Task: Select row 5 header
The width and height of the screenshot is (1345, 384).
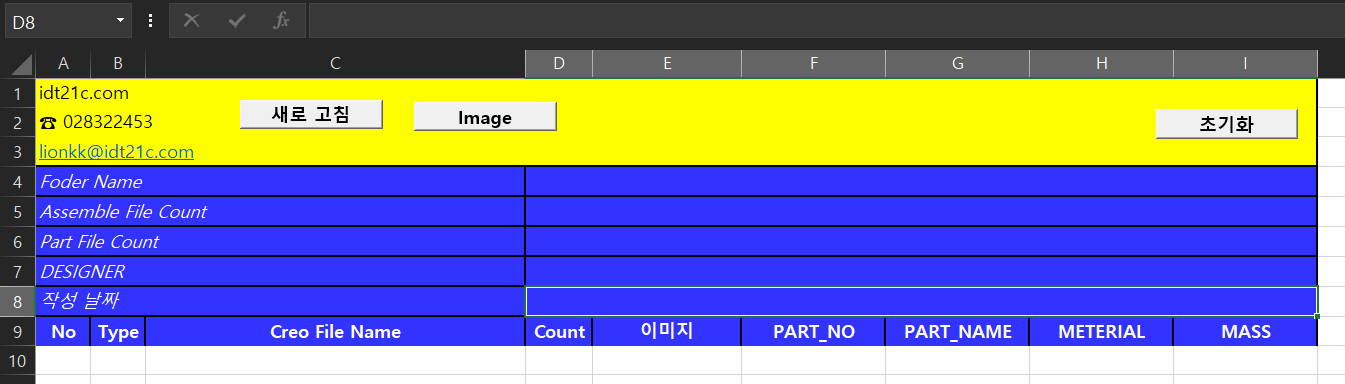Action: pos(18,212)
